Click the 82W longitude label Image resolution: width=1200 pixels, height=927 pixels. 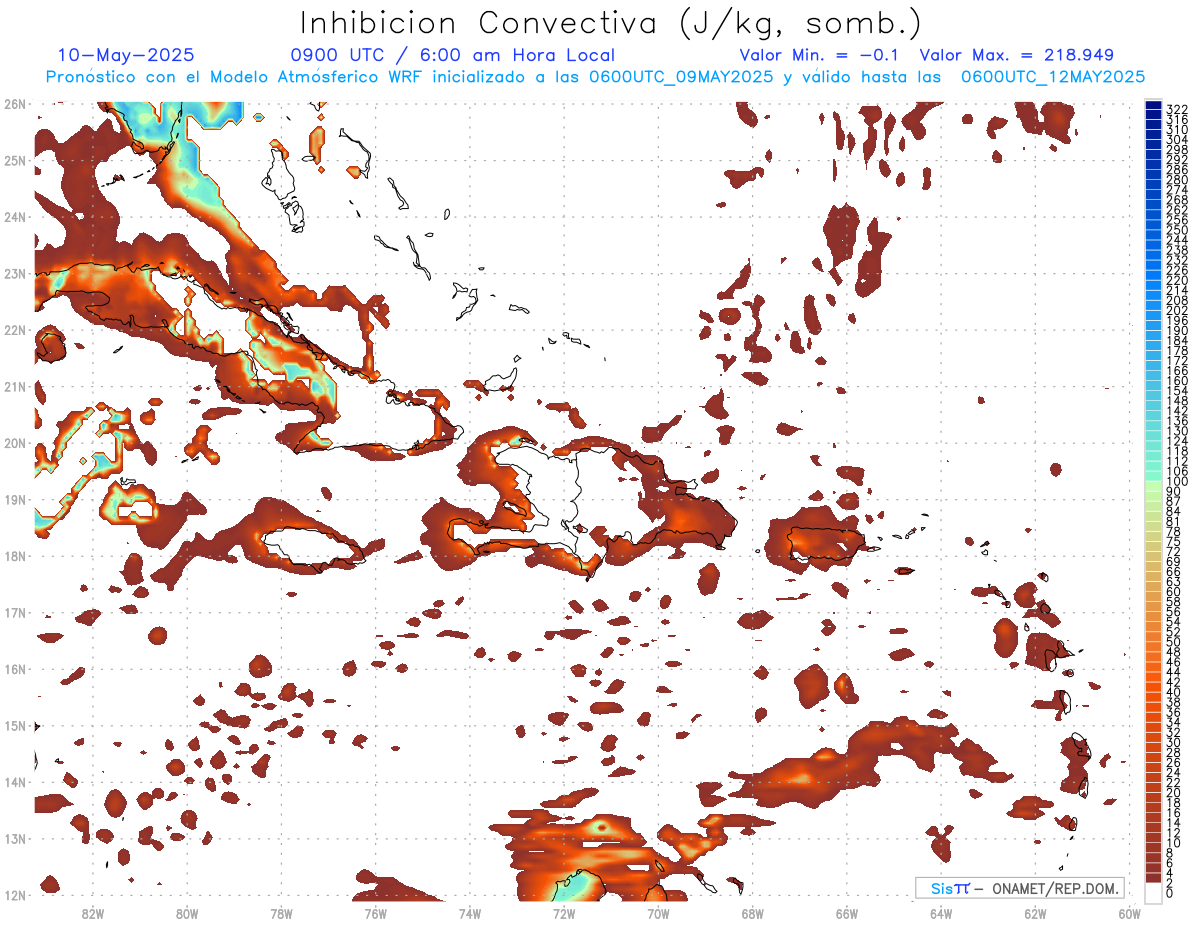93,913
